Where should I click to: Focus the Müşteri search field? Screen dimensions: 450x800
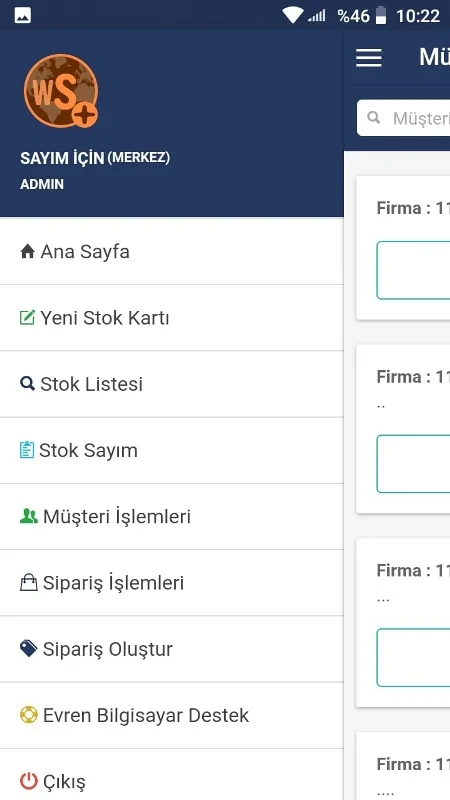(403, 118)
